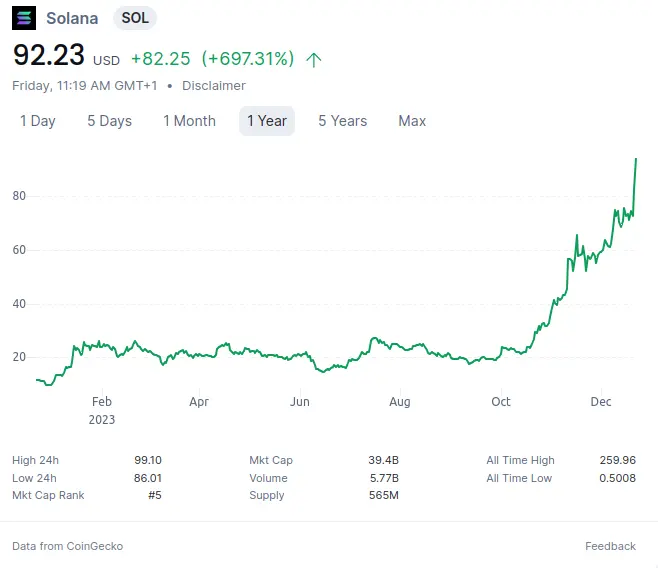Click the Dec axis label
The image size is (658, 568).
pos(601,402)
